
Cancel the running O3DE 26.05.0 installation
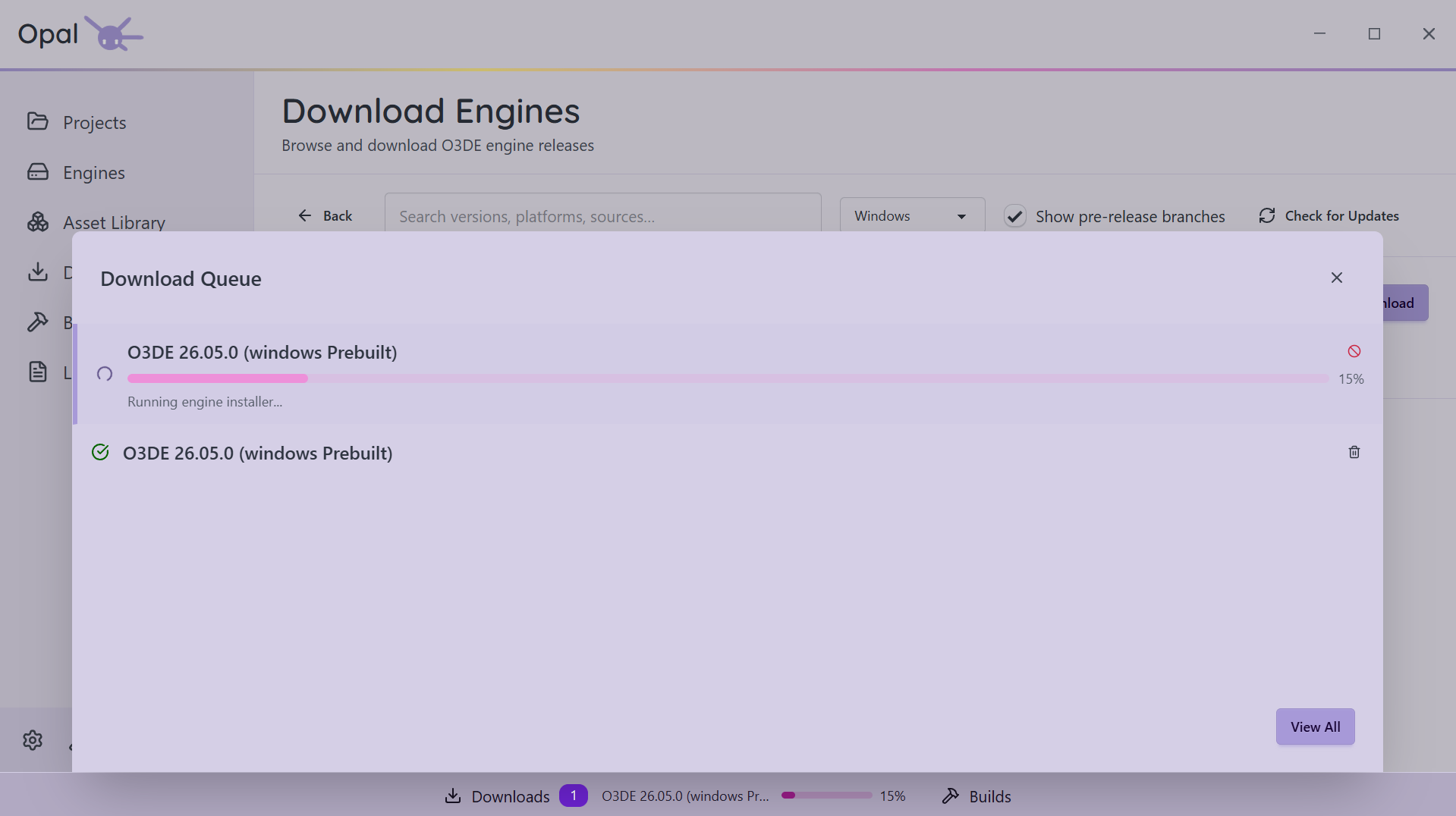click(1354, 351)
